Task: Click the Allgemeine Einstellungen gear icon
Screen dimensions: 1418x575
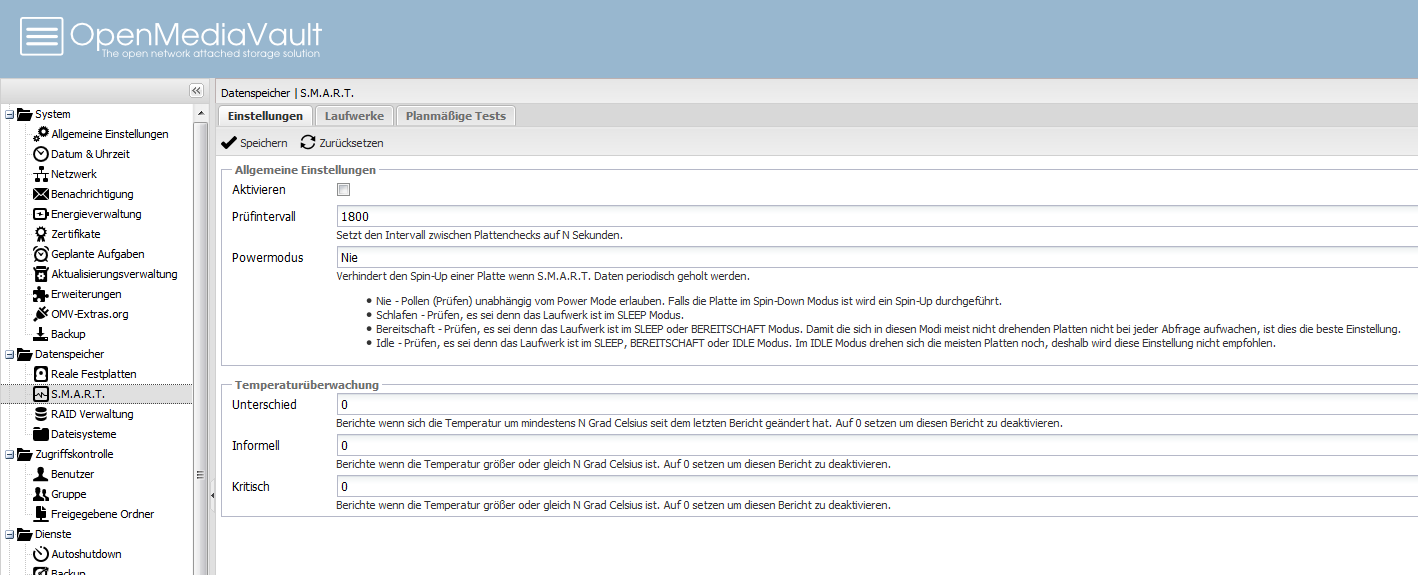Action: [x=41, y=133]
